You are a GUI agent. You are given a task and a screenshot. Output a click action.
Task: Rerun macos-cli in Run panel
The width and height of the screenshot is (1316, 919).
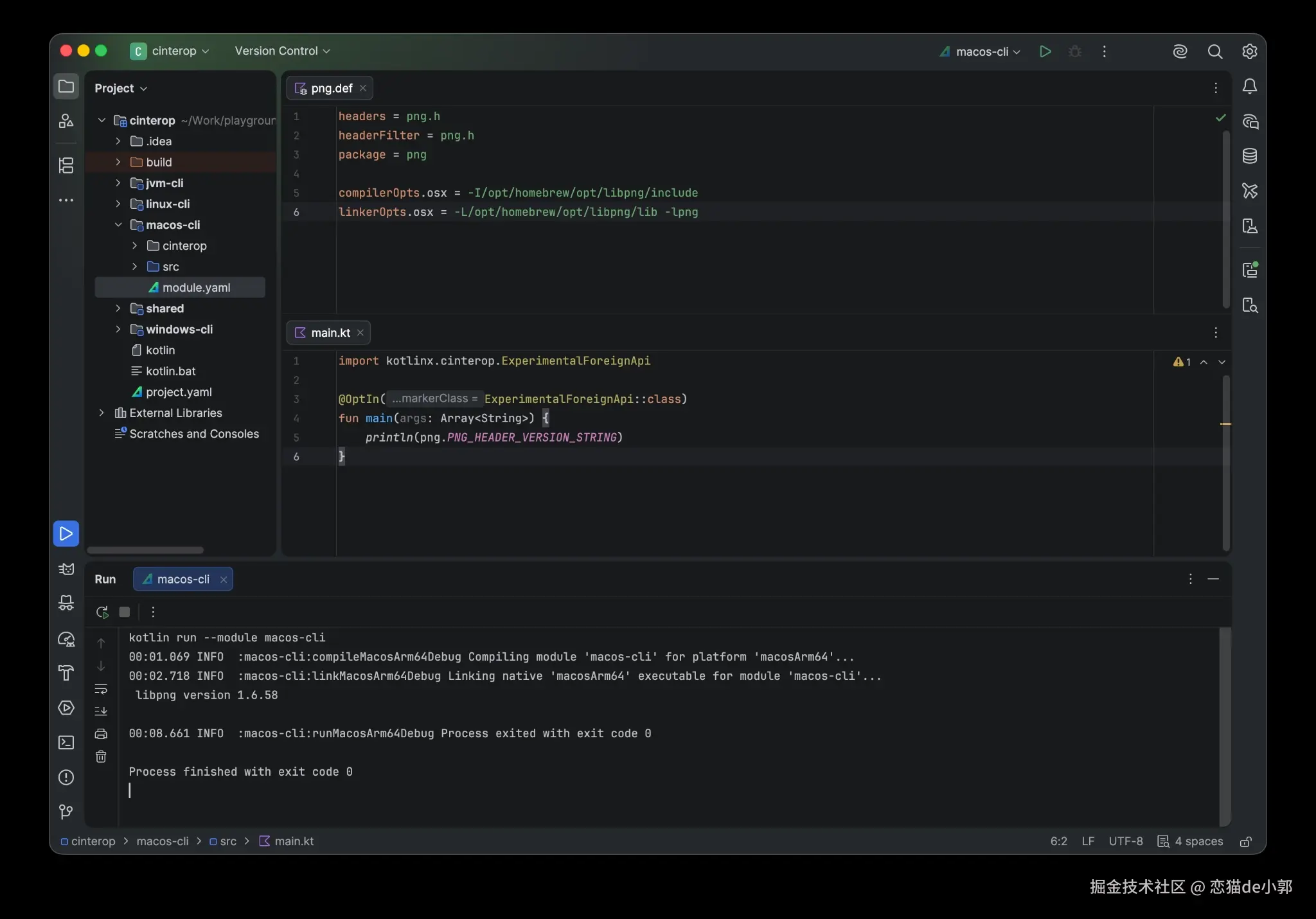tap(102, 612)
